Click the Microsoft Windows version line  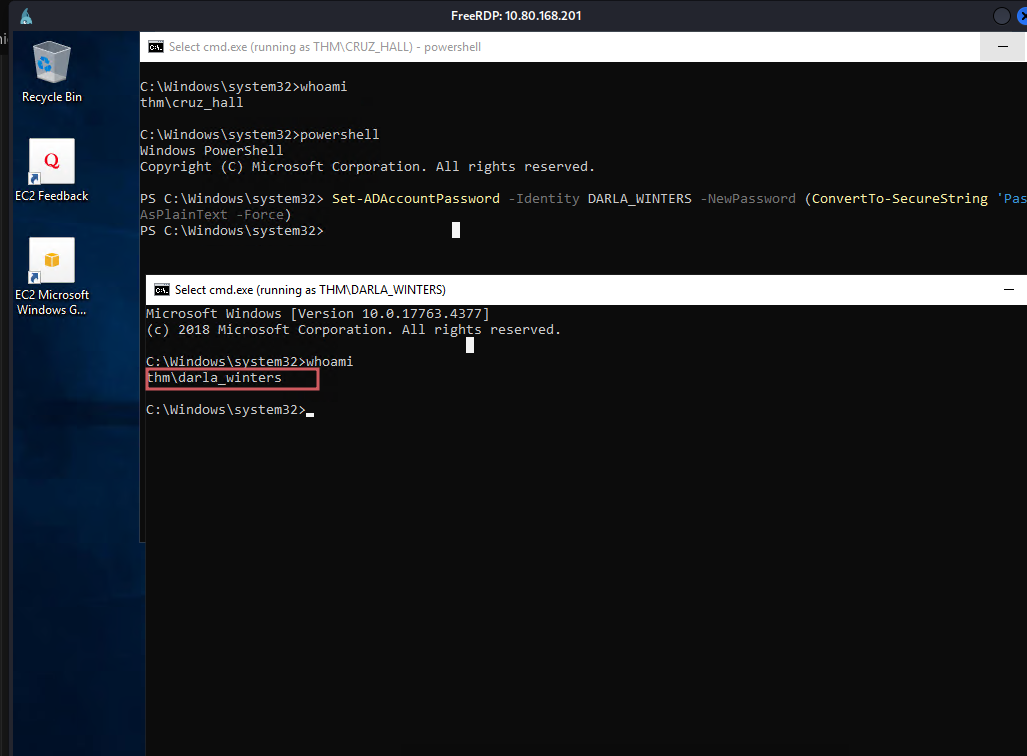point(317,314)
